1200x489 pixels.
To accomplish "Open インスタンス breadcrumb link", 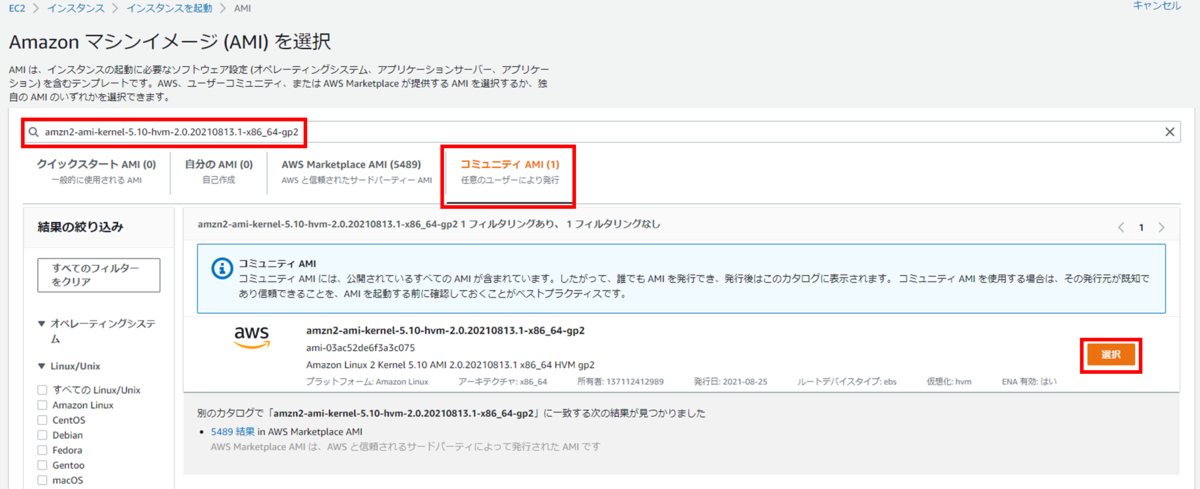I will coord(74,7).
